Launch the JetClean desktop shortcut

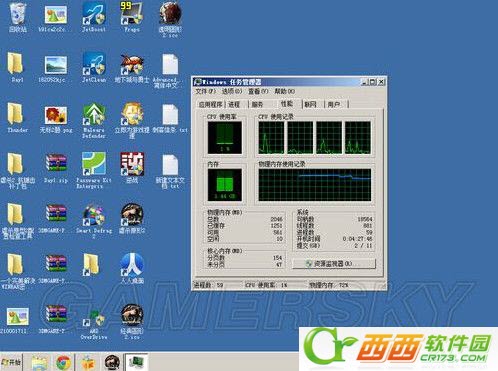point(94,67)
